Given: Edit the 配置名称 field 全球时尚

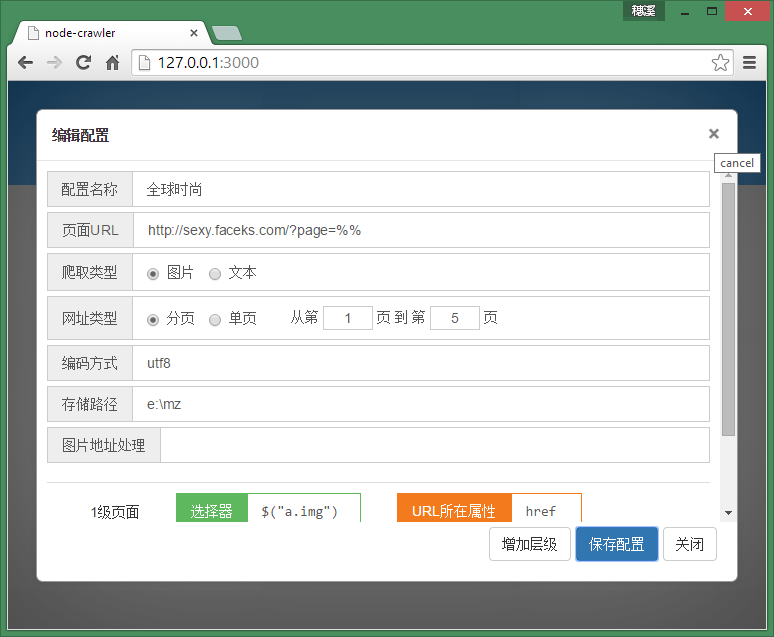Looking at the screenshot, I should pos(421,189).
